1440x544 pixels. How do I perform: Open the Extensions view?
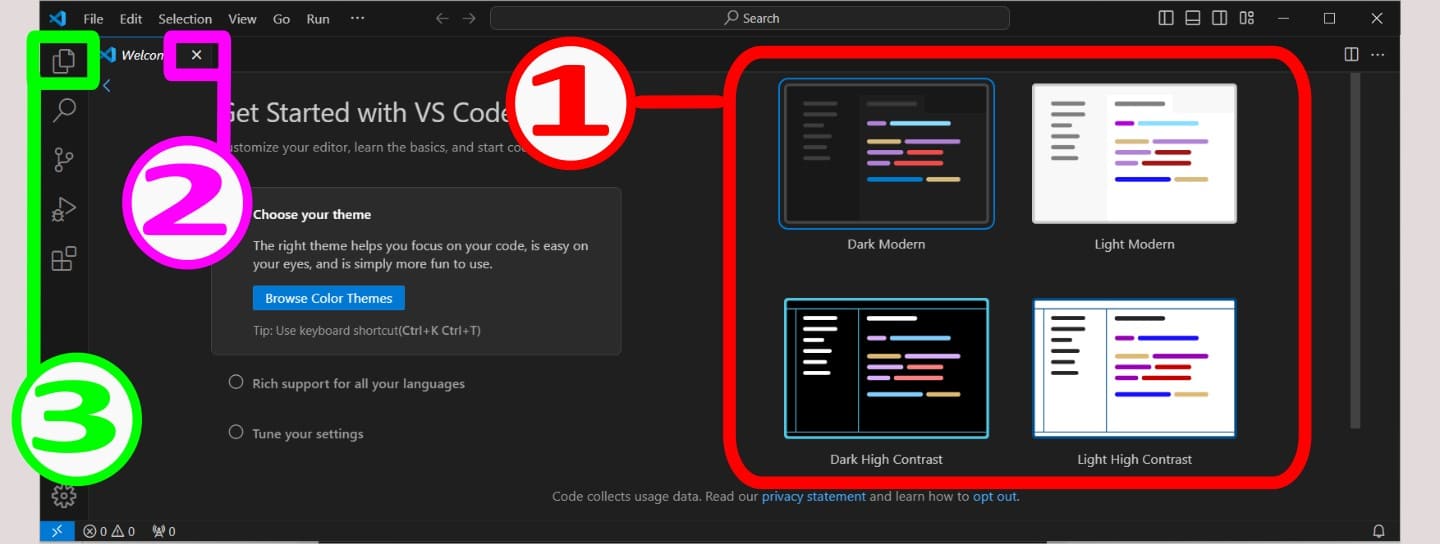(64, 259)
